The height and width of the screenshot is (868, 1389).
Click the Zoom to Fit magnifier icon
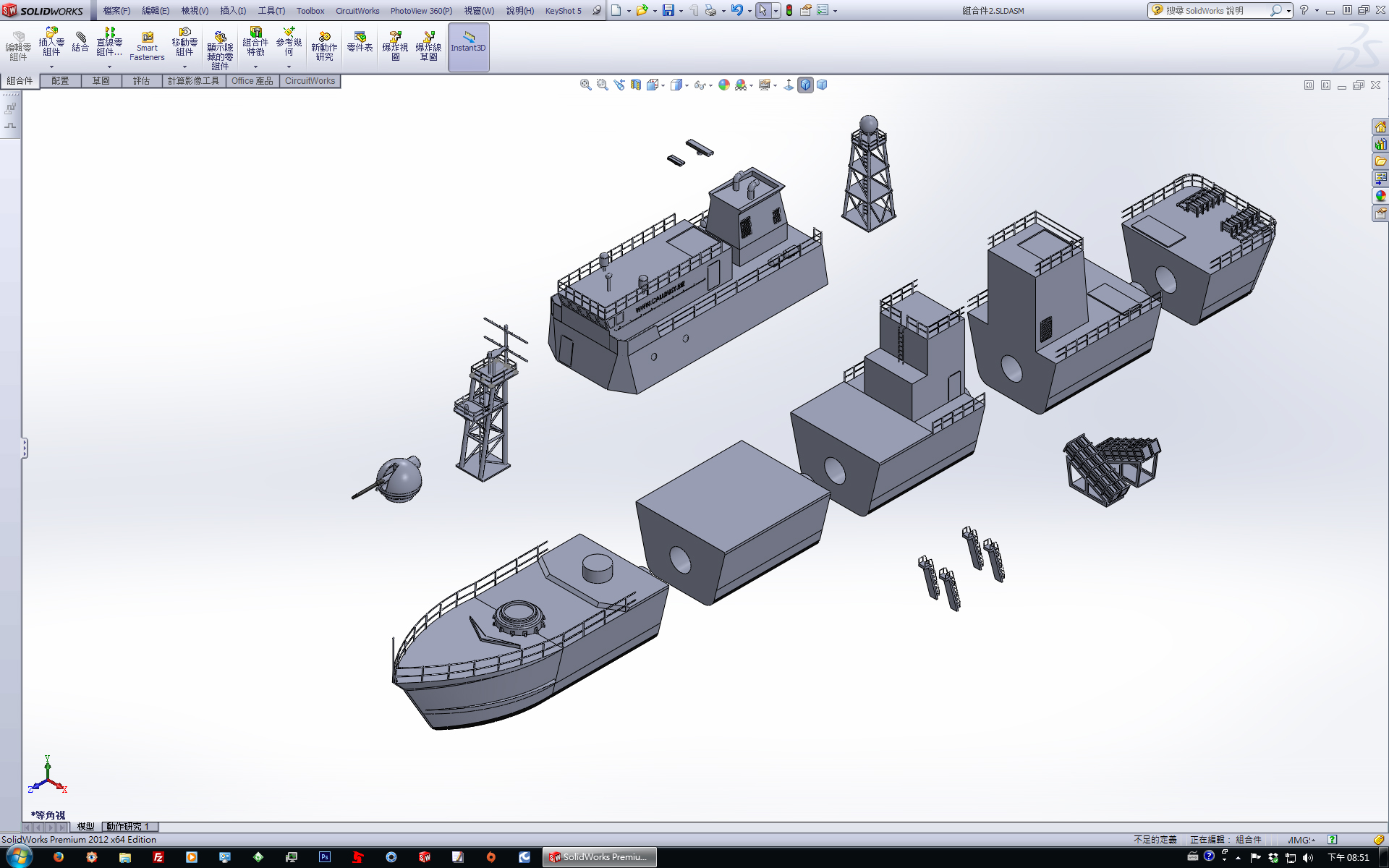pos(585,85)
